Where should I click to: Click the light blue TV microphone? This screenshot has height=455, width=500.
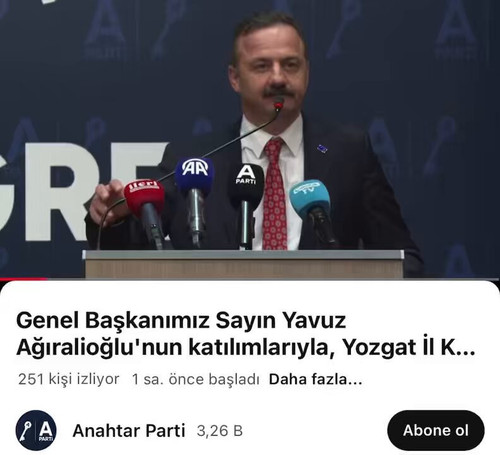(312, 208)
